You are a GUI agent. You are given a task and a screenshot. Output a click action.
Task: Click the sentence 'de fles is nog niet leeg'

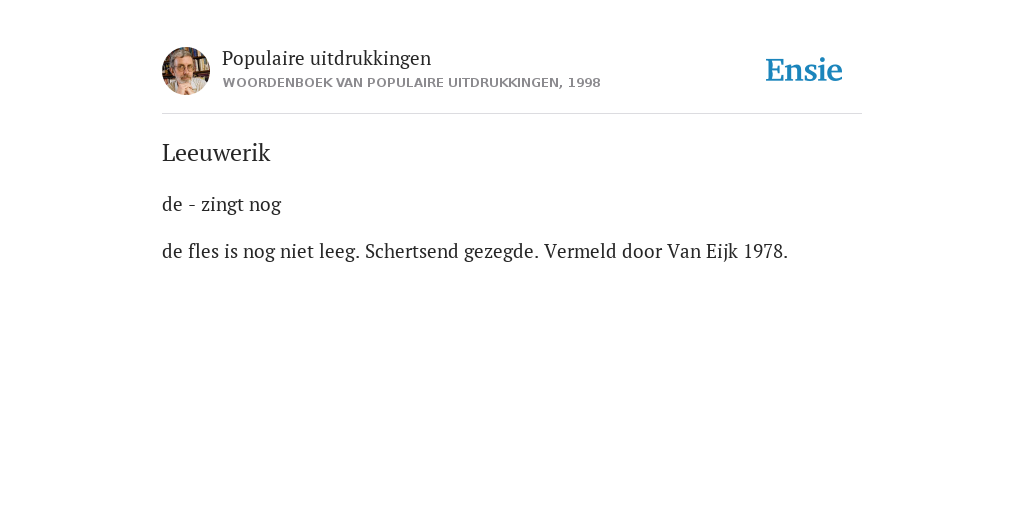click(260, 251)
